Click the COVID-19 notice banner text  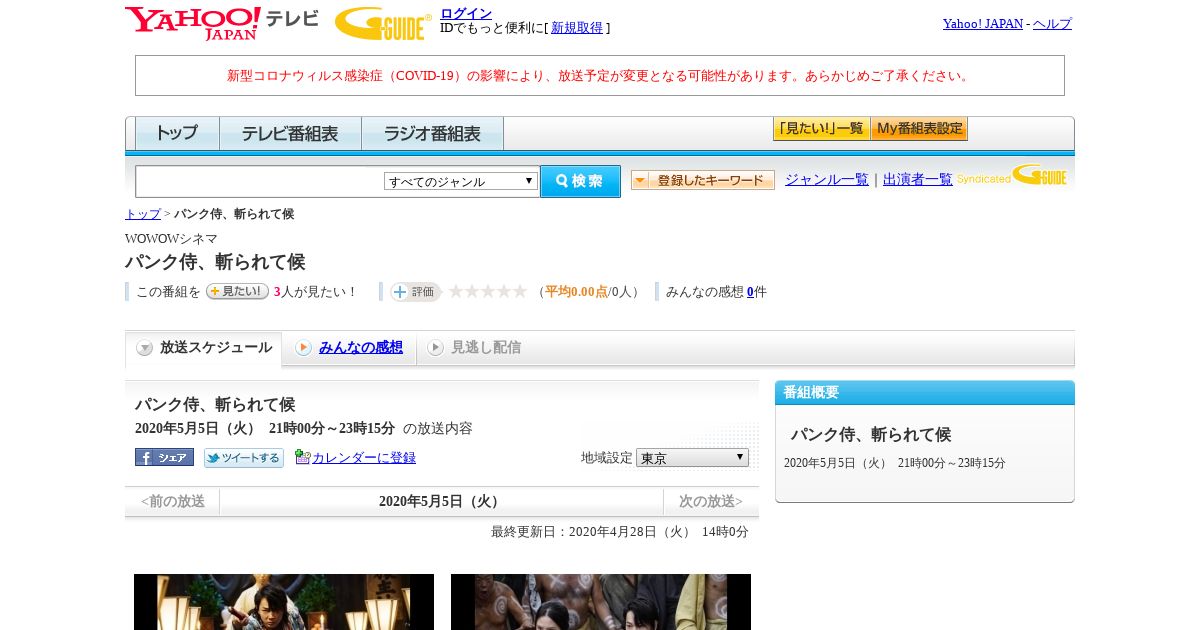click(x=600, y=75)
